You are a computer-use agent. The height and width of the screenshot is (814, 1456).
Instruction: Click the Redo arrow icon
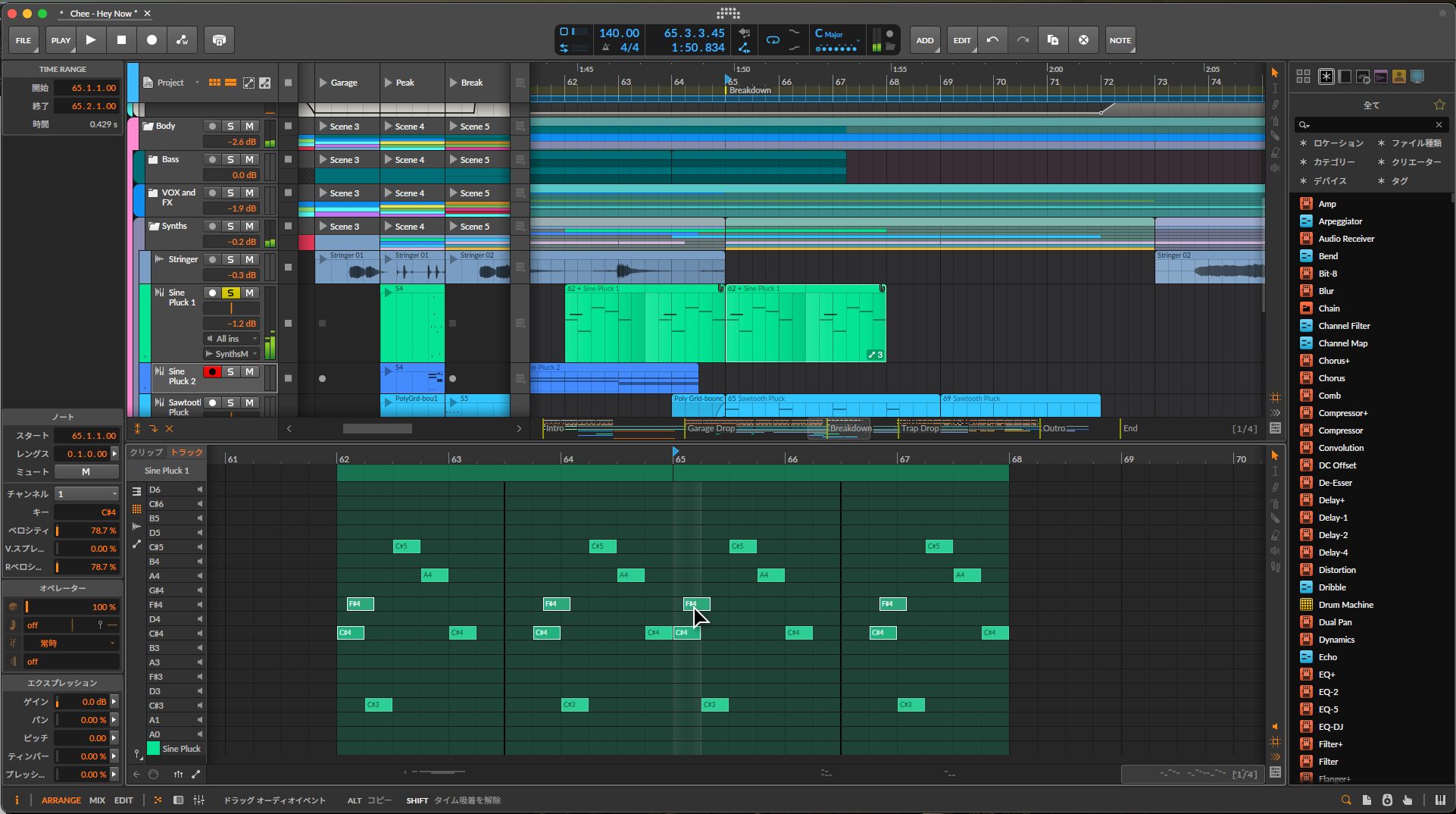[x=1023, y=40]
